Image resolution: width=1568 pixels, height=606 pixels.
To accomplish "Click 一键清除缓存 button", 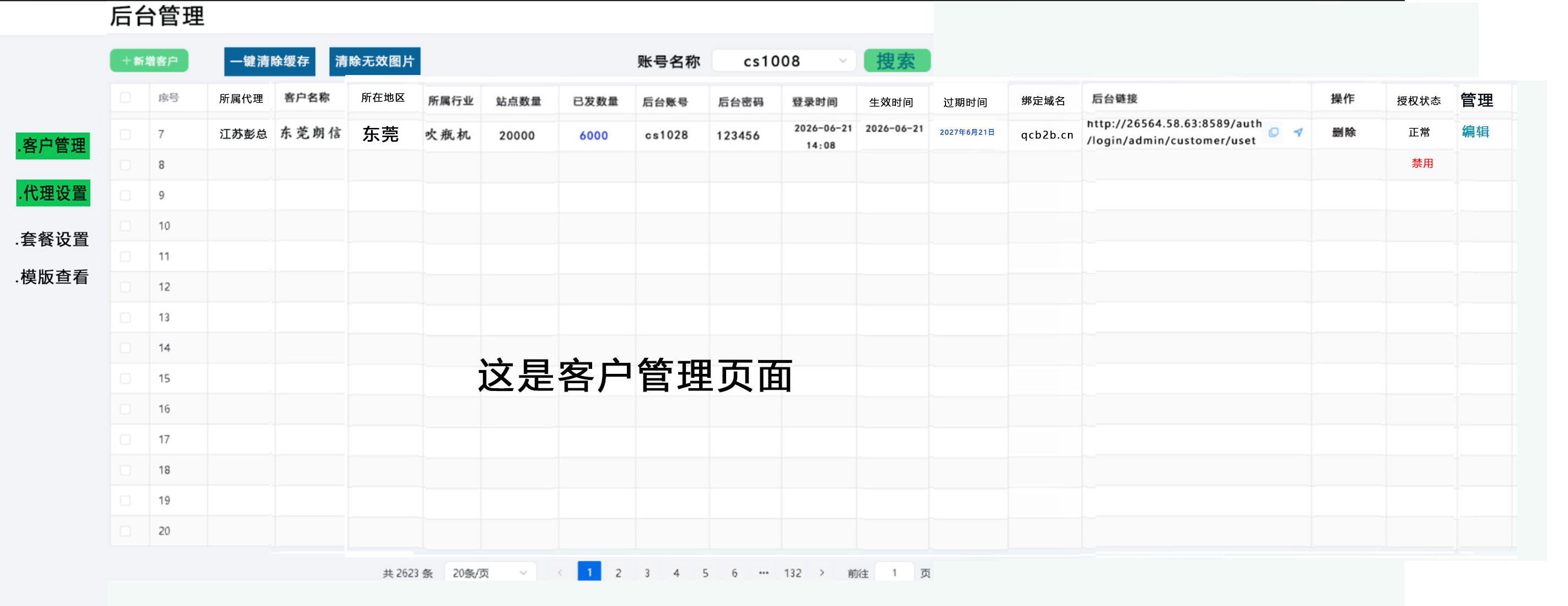I will click(270, 62).
